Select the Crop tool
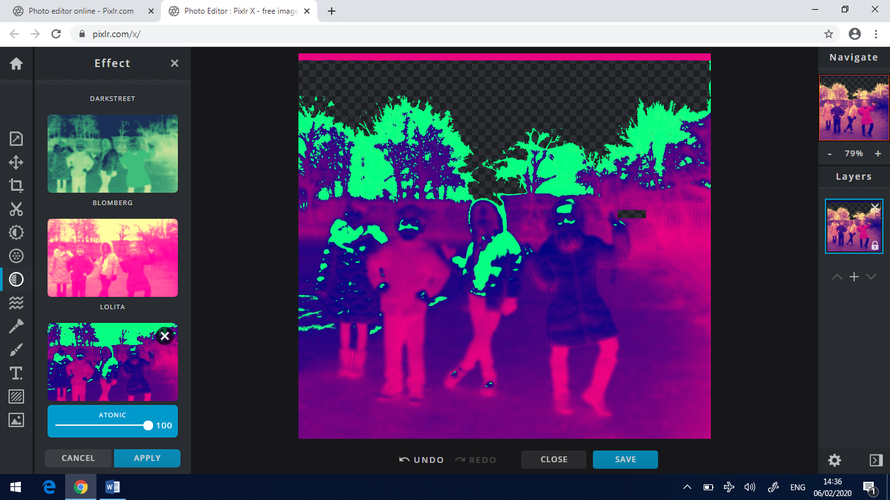This screenshot has height=500, width=890. coord(16,185)
